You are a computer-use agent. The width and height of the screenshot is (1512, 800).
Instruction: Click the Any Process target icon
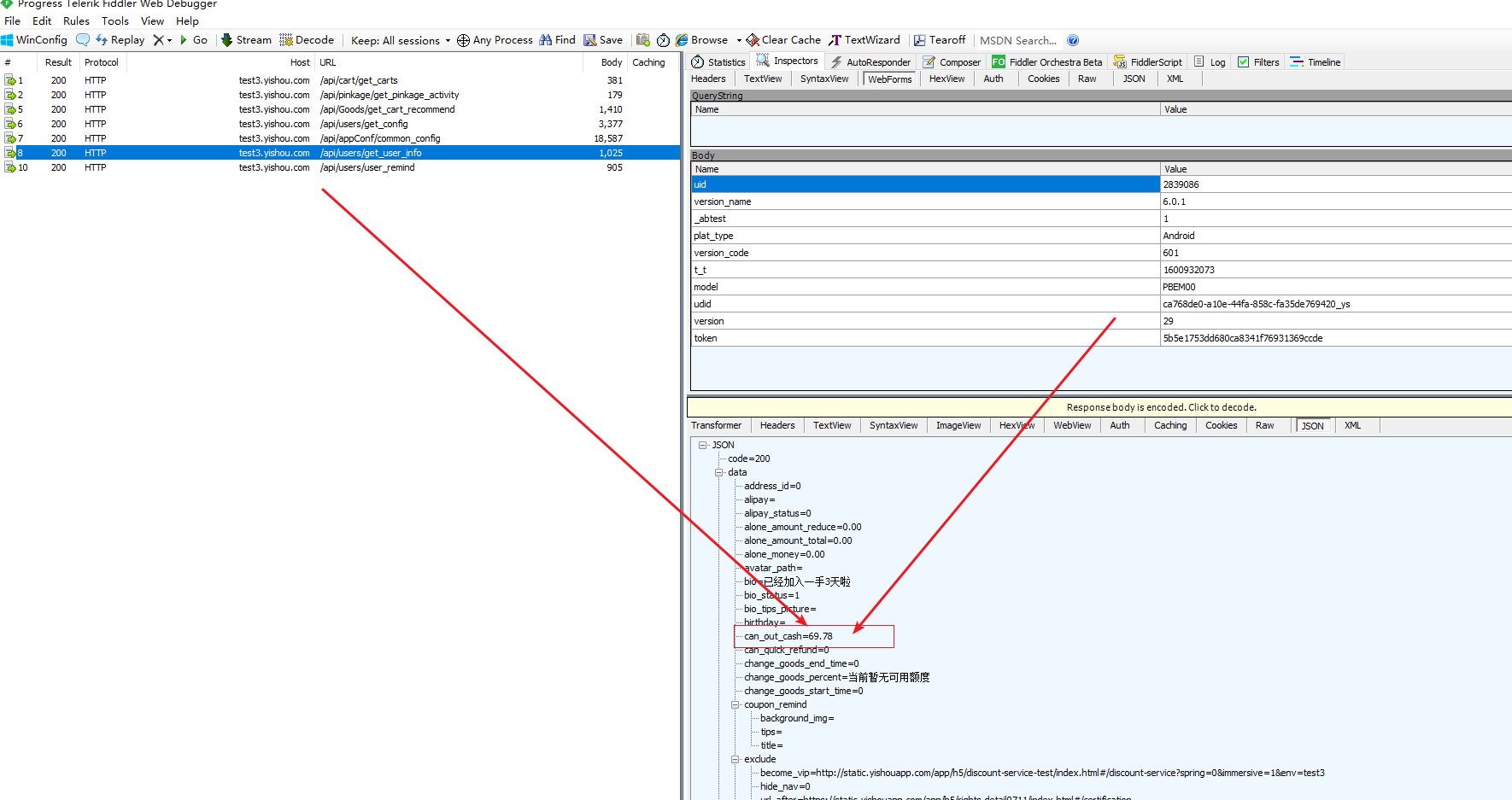[495, 40]
